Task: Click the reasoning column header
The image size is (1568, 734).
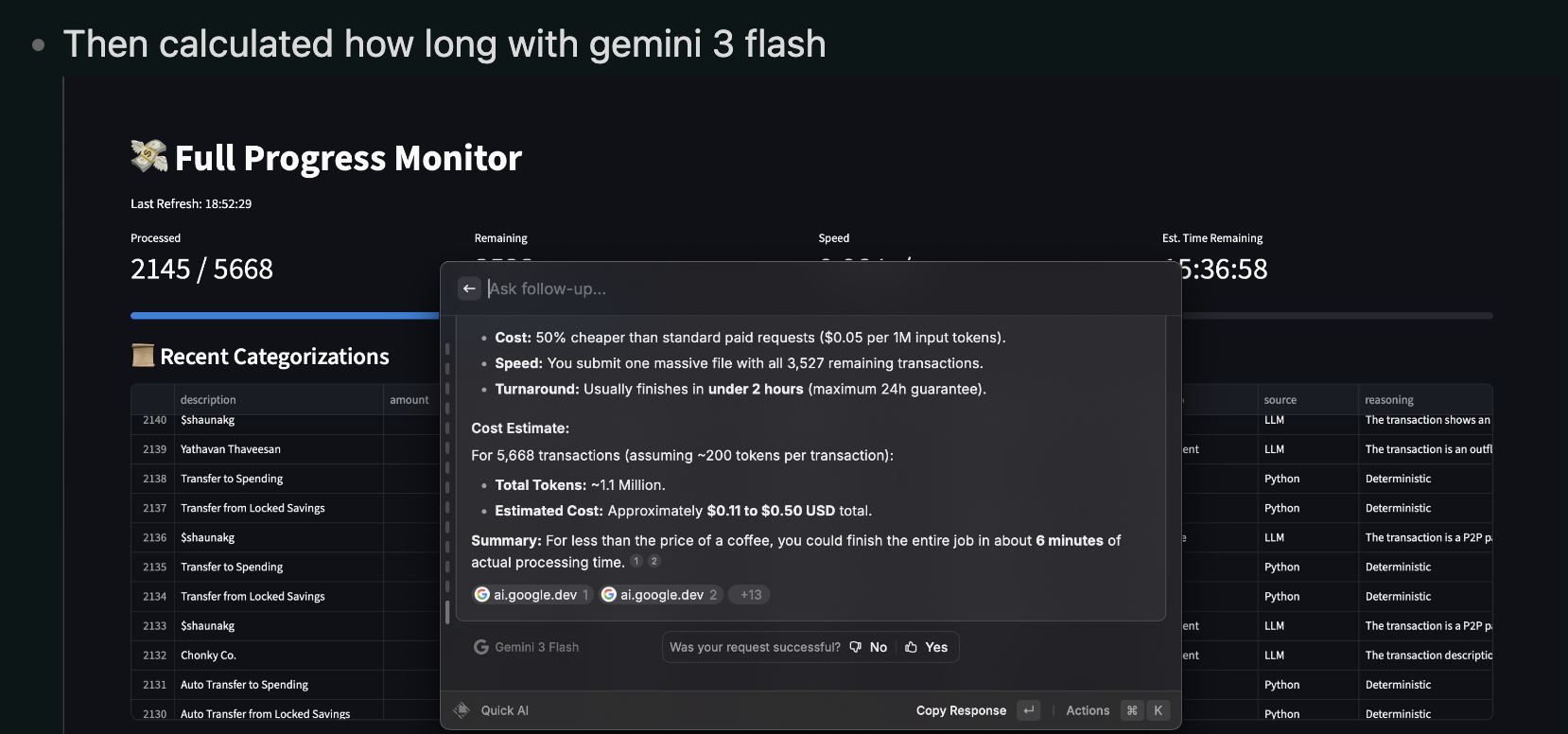Action: (1389, 400)
